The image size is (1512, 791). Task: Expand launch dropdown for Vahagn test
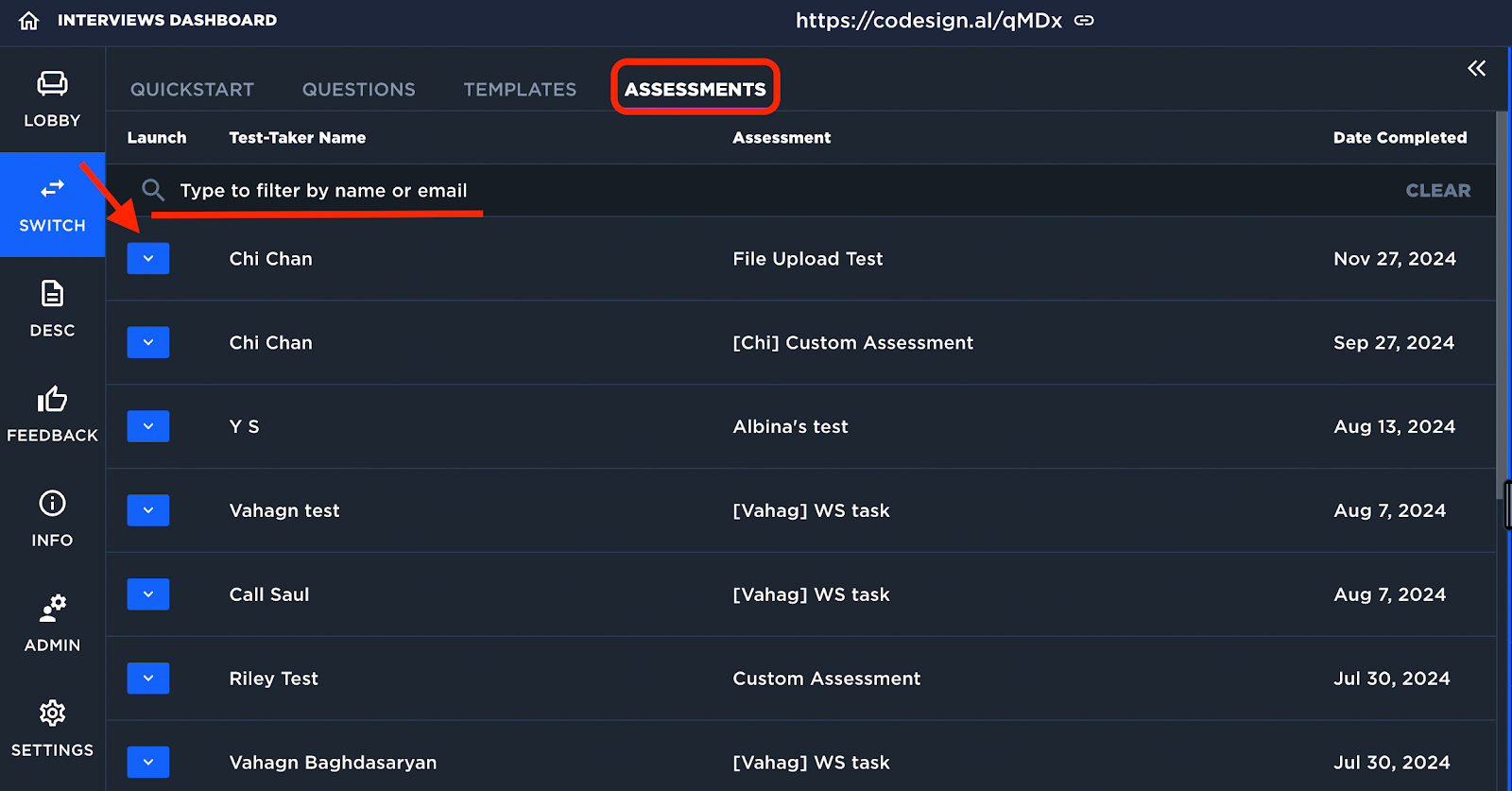[x=148, y=510]
